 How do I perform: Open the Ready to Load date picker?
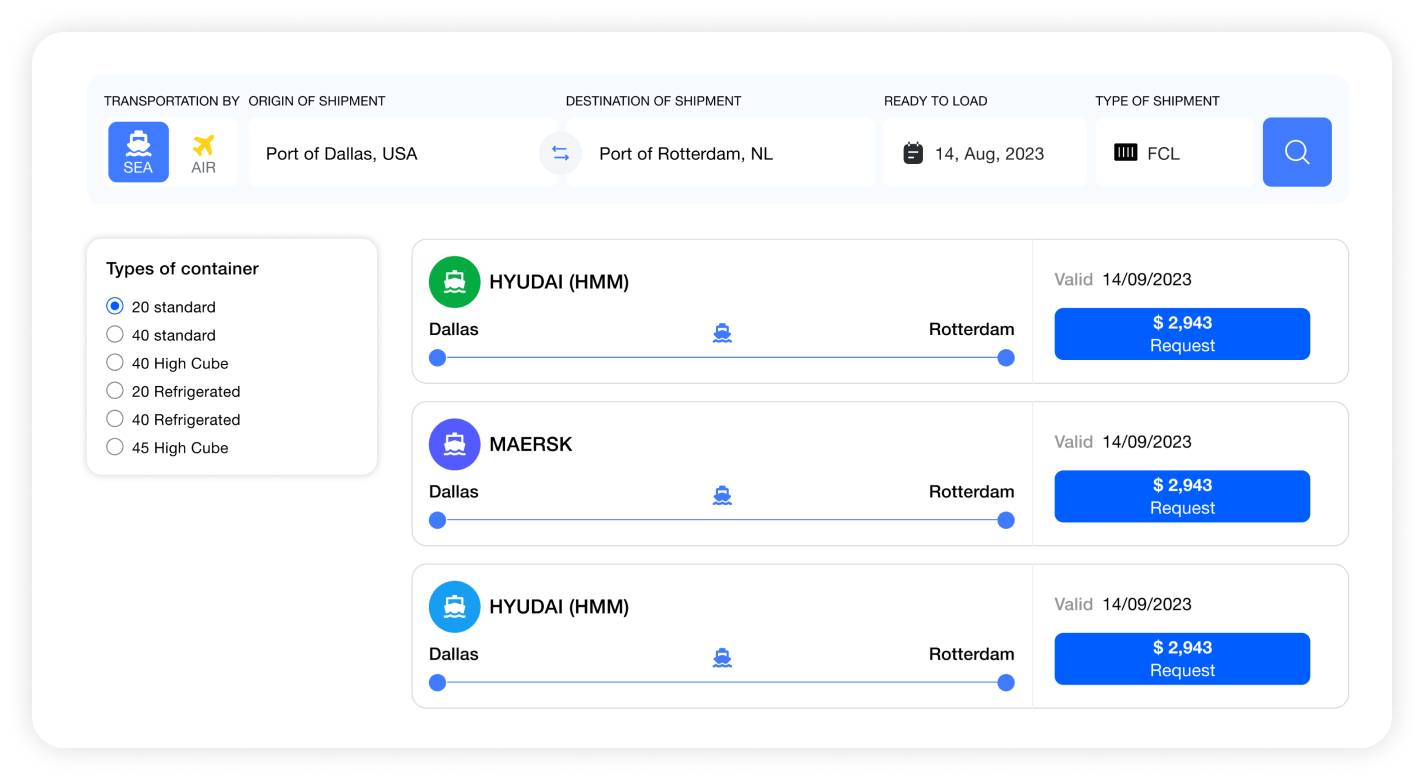985,151
